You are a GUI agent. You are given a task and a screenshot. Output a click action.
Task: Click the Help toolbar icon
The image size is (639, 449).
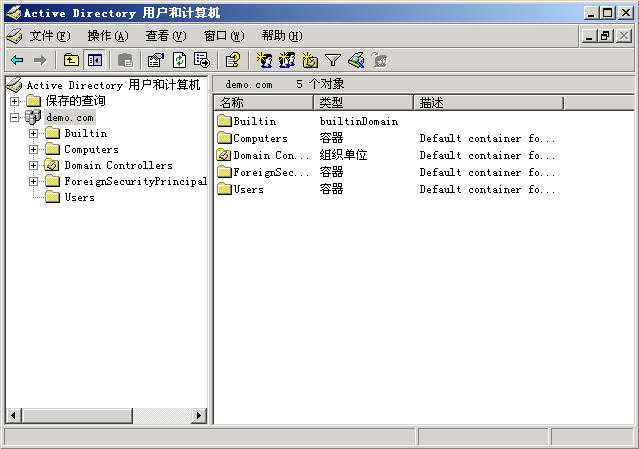[232, 60]
